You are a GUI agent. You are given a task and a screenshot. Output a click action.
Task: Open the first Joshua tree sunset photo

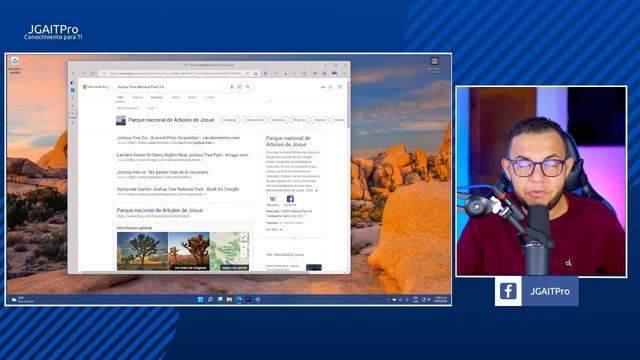tap(142, 251)
